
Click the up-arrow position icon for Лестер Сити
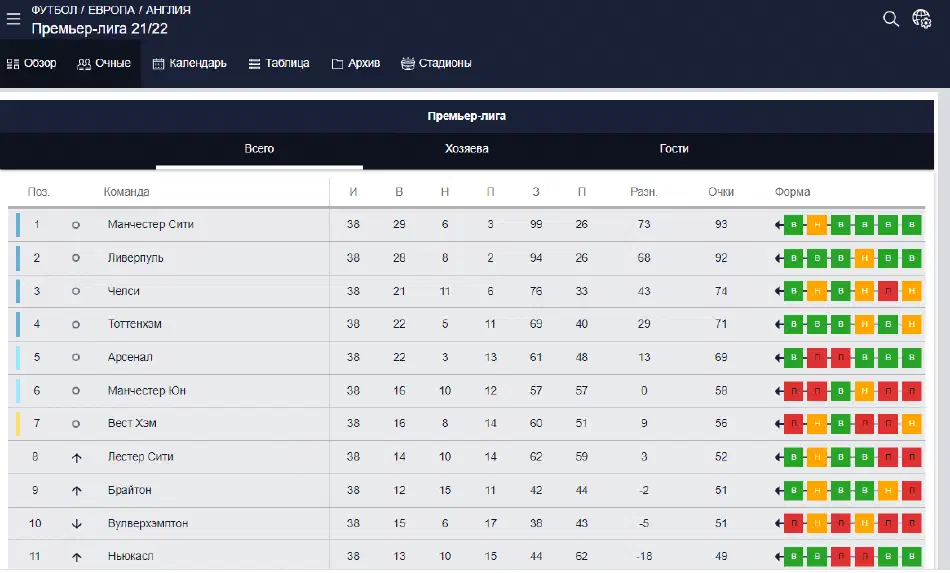[76, 458]
